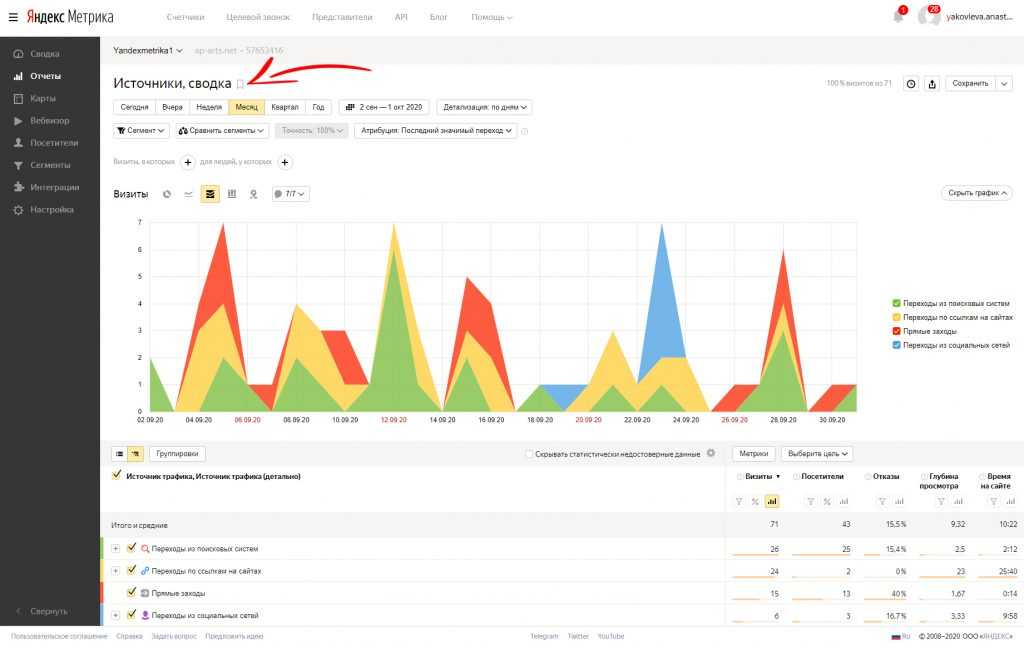Click the attribution info icon
The height and width of the screenshot is (647, 1024).
tap(524, 131)
